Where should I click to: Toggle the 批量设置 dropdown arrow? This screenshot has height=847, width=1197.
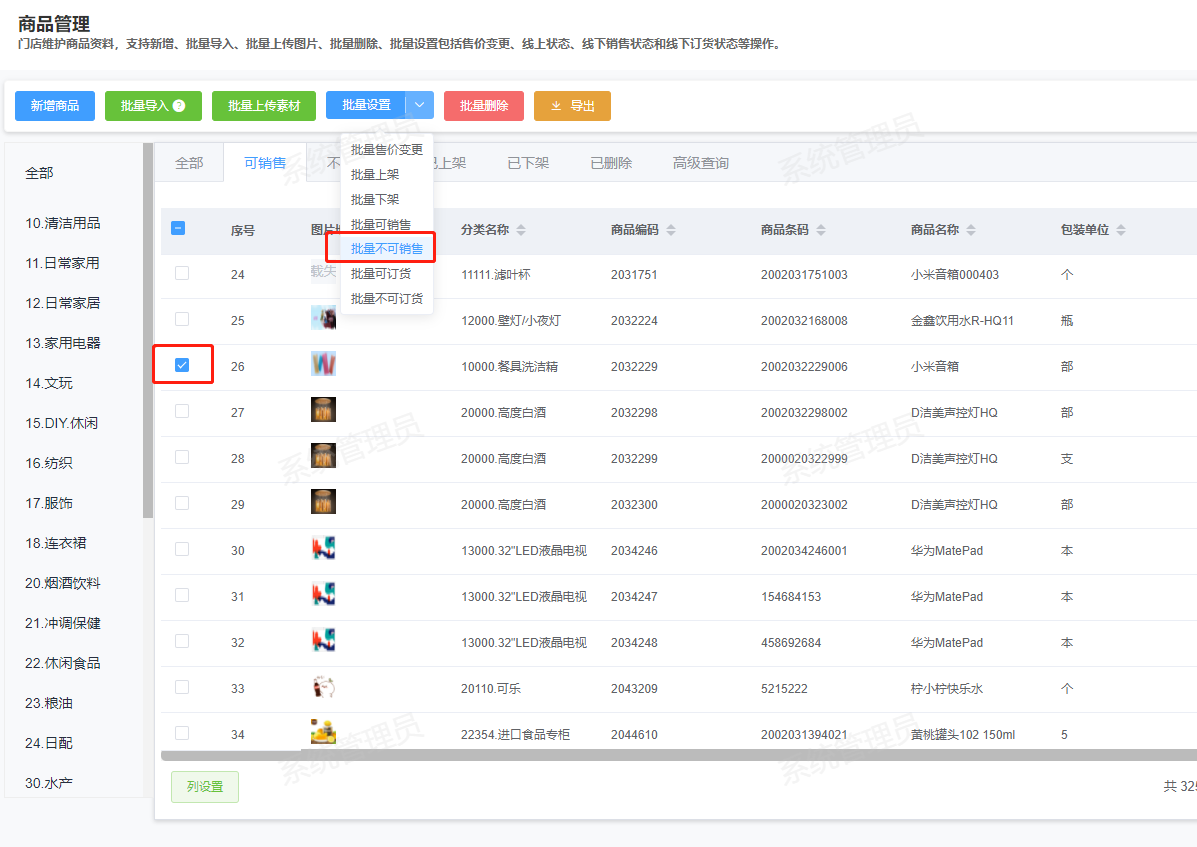pos(420,105)
